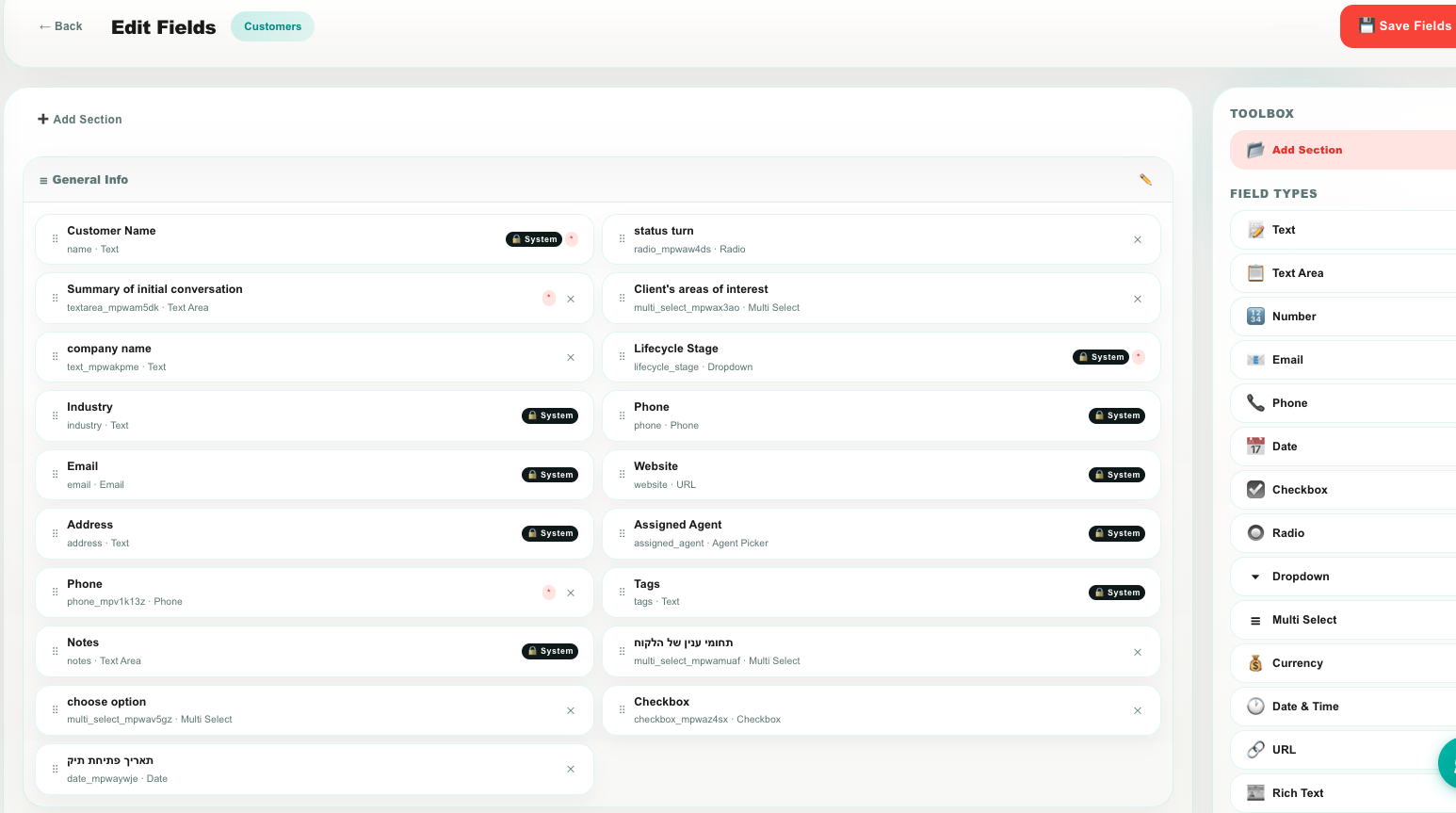
Task: Click drag handle of Email field
Action: [x=55, y=475]
